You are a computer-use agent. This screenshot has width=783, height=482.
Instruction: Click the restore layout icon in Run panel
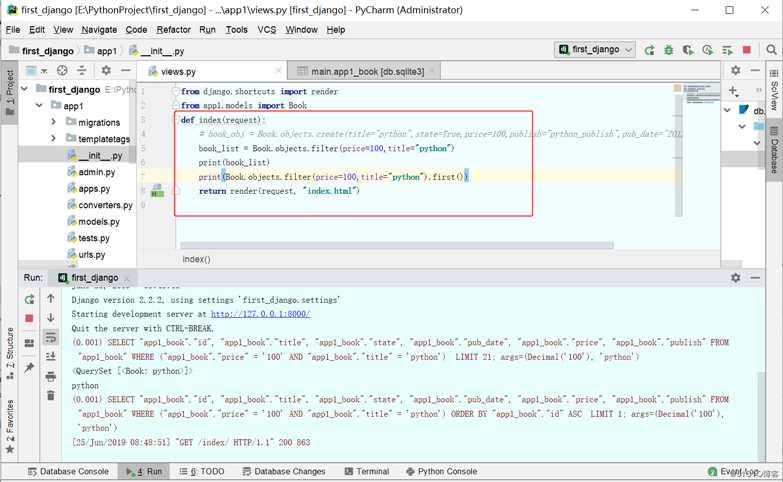click(29, 343)
